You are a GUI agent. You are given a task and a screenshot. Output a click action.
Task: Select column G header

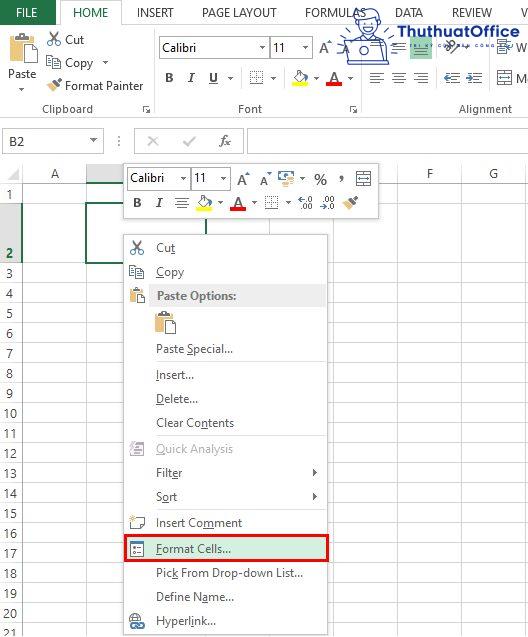point(493,174)
